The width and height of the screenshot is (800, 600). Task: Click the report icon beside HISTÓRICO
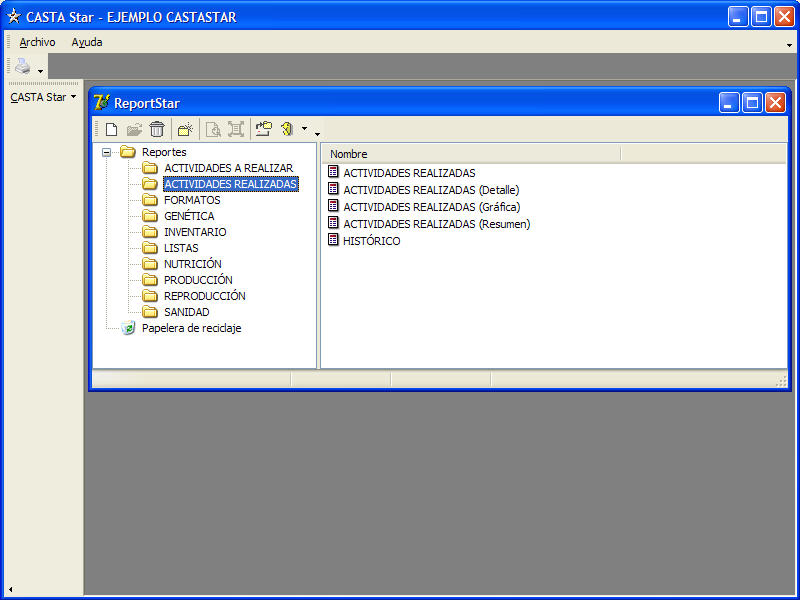point(333,239)
